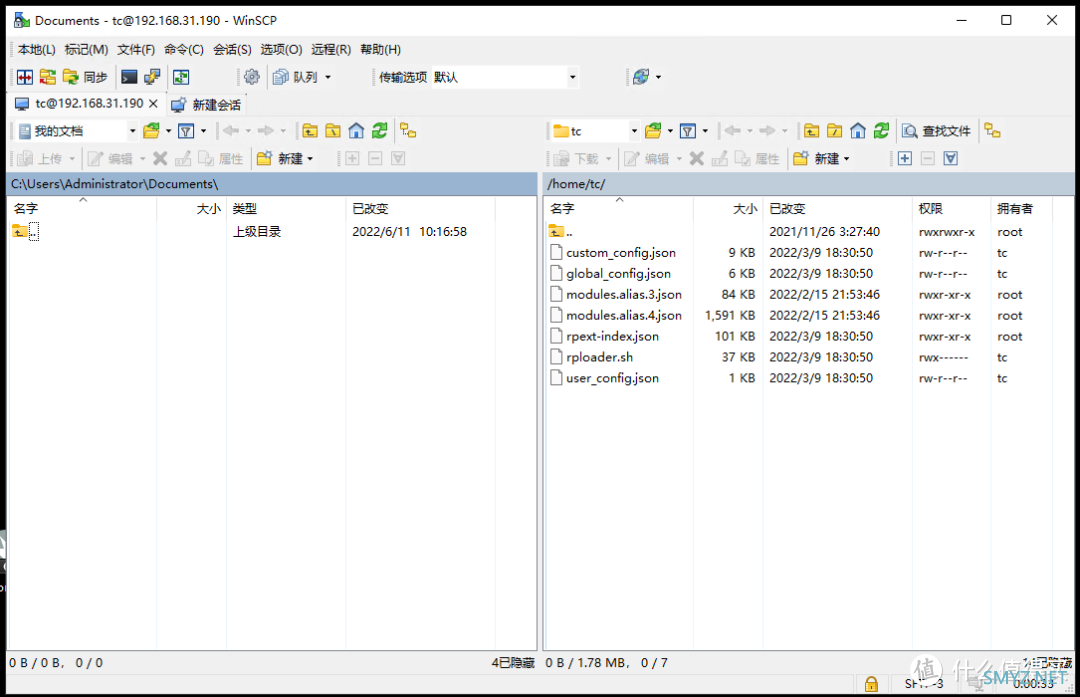1080x697 pixels.
Task: Click the Find Files (查找文件) button
Action: pyautogui.click(x=937, y=131)
